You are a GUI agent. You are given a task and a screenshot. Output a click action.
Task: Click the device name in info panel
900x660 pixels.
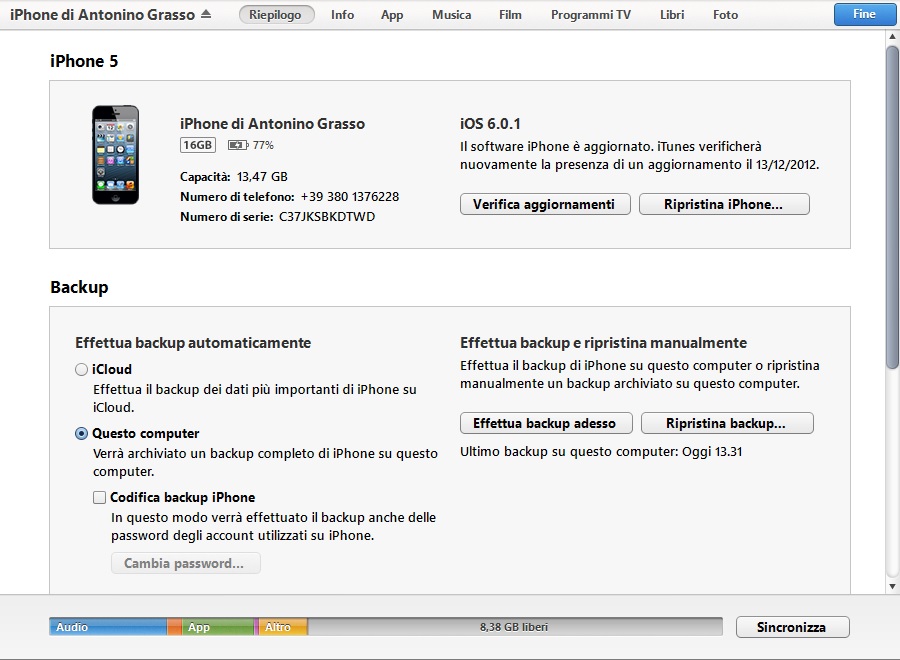click(273, 123)
